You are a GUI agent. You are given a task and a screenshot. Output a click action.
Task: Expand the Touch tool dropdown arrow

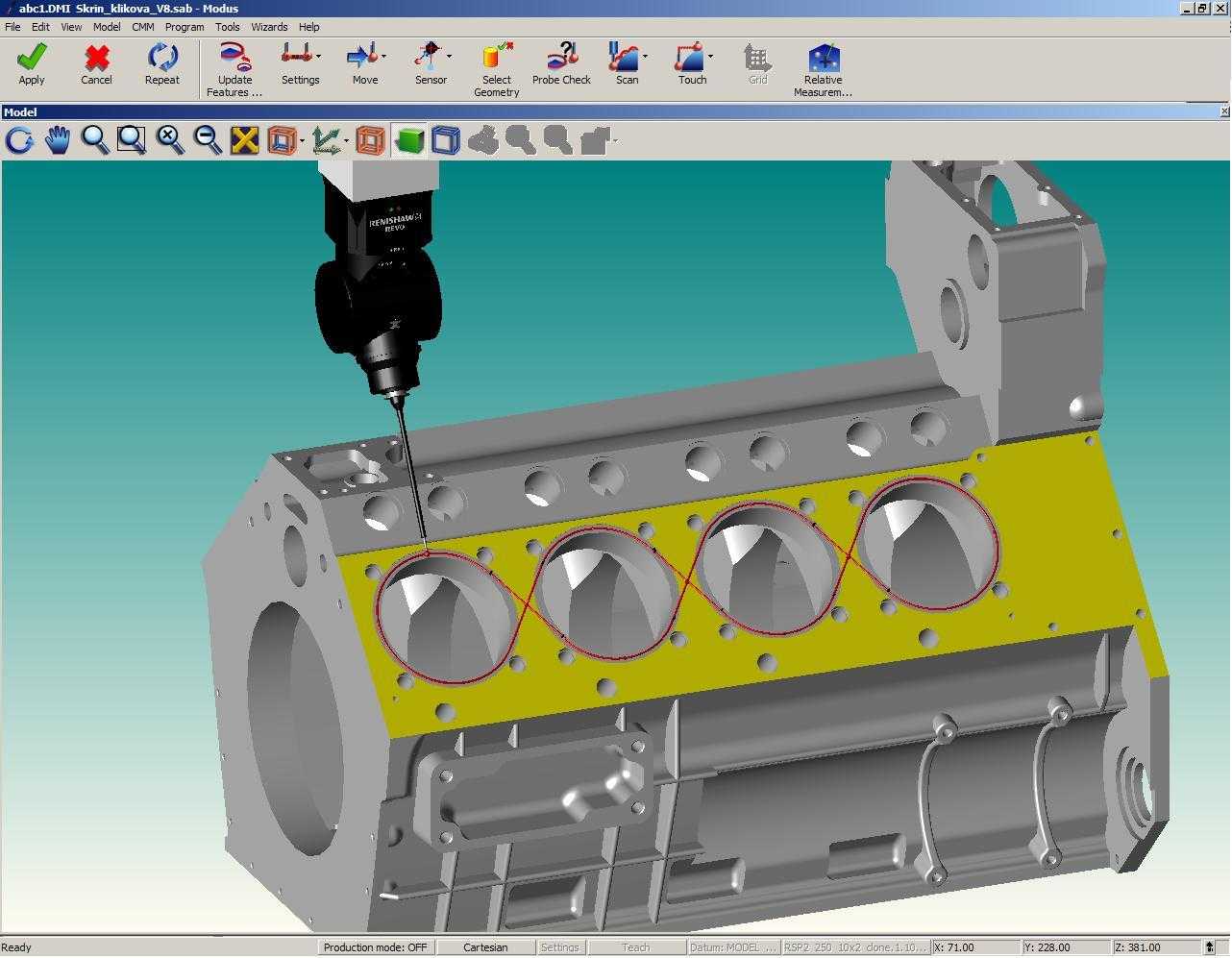710,57
